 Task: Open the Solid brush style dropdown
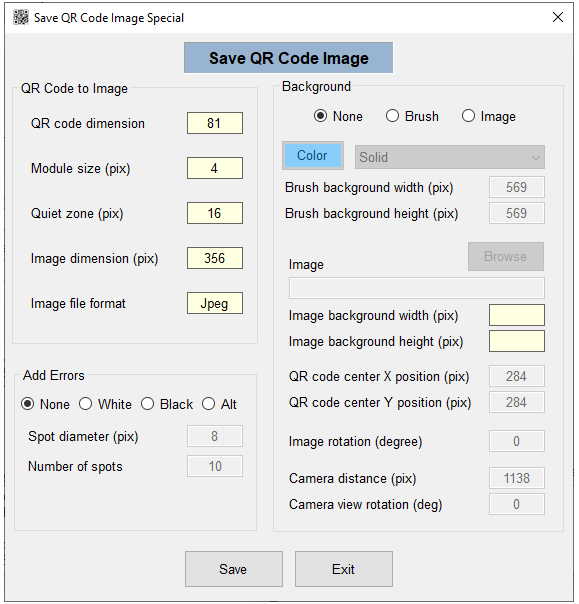[450, 157]
